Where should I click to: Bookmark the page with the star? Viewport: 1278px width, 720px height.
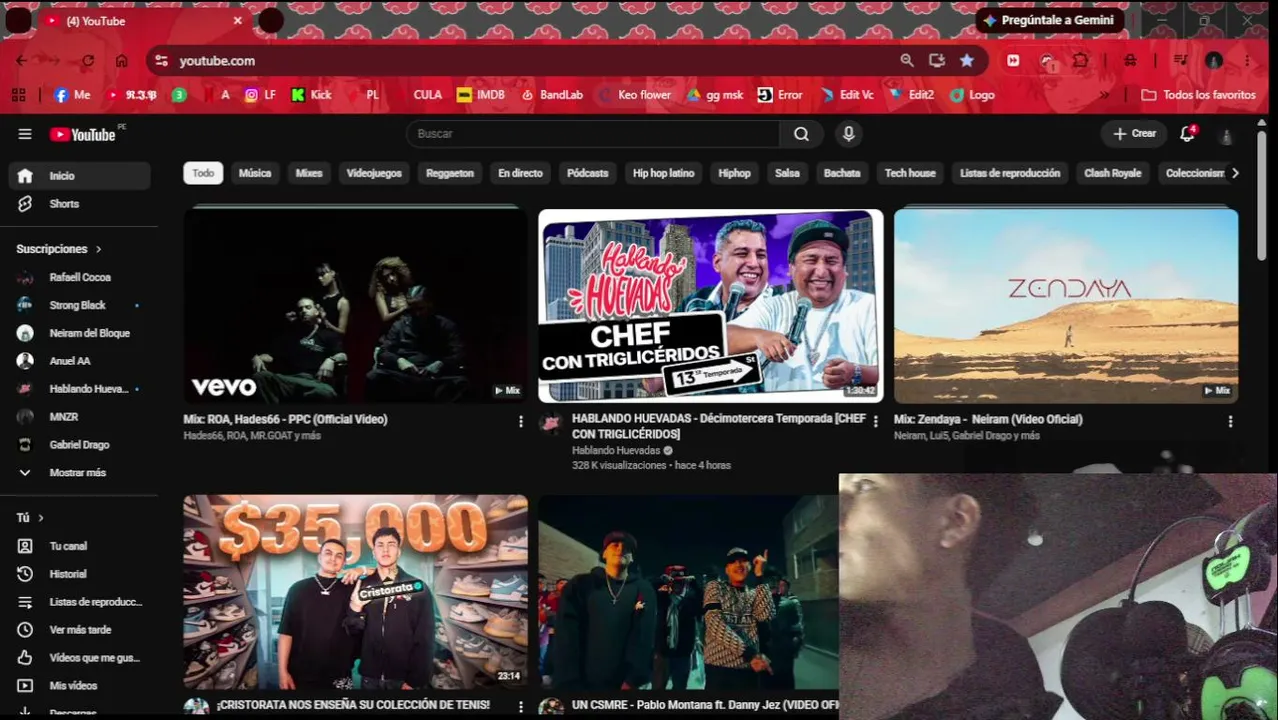tap(967, 61)
